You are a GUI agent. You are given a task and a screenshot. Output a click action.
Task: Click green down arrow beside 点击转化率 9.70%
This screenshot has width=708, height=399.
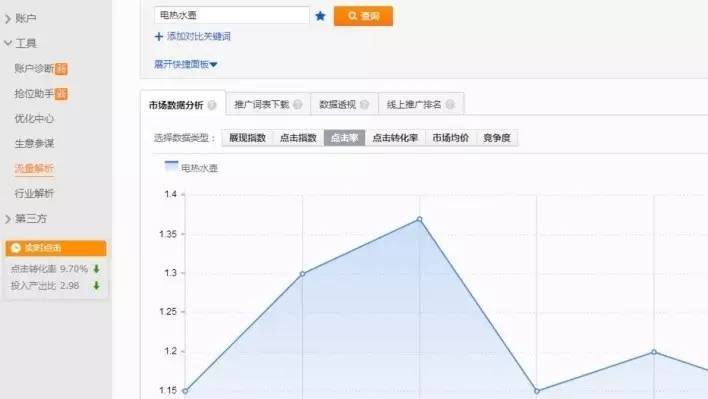point(96,269)
